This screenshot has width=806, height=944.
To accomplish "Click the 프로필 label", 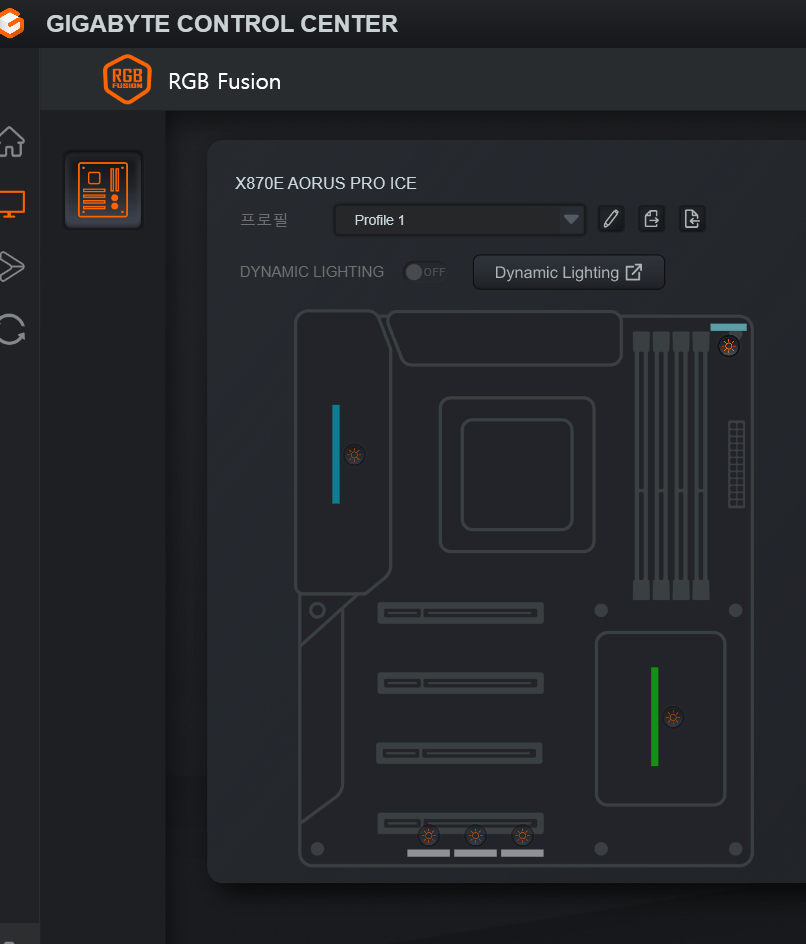I will pyautogui.click(x=264, y=220).
